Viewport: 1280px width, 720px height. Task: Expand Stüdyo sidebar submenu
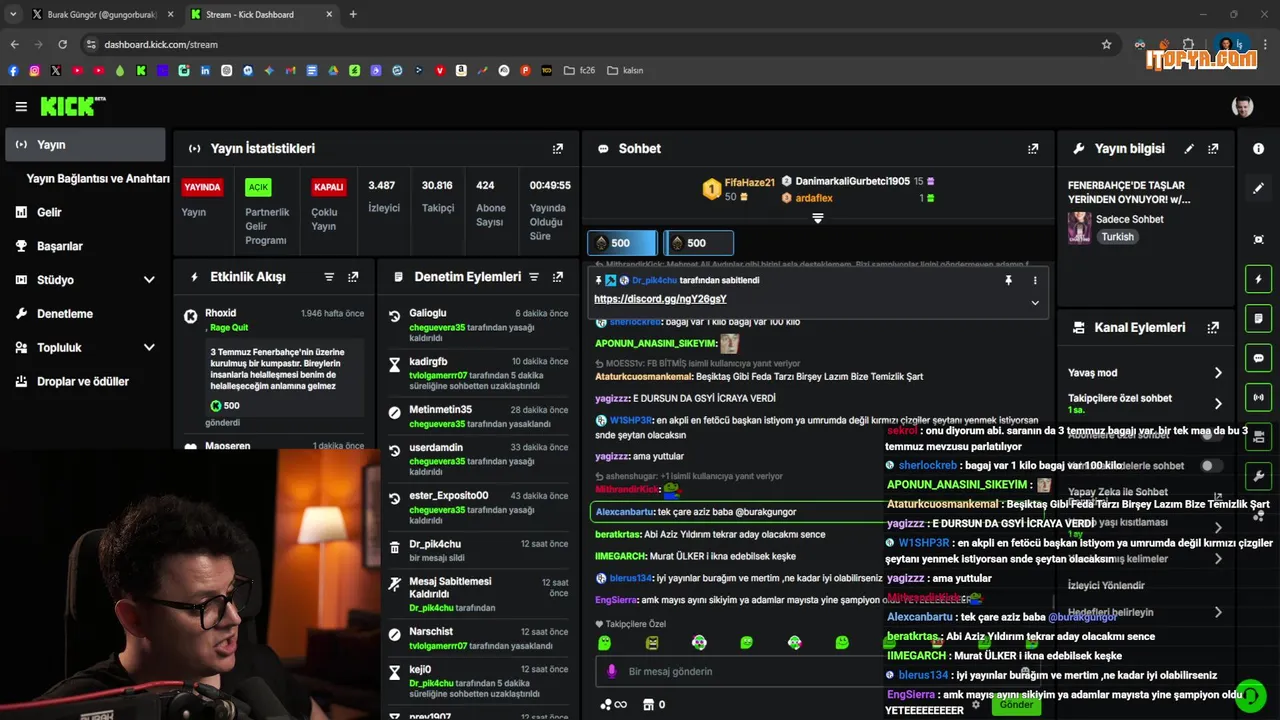coord(149,280)
